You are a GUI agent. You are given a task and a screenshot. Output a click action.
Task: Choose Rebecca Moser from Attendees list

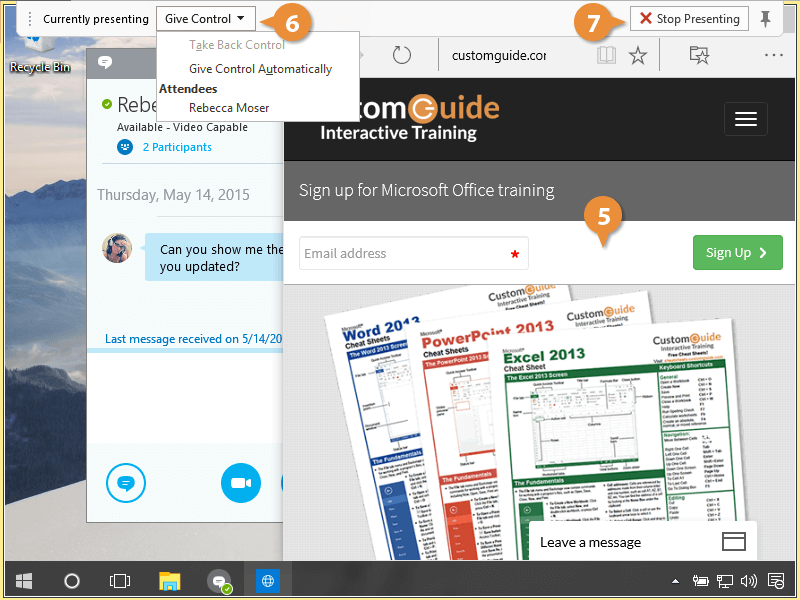pos(229,108)
